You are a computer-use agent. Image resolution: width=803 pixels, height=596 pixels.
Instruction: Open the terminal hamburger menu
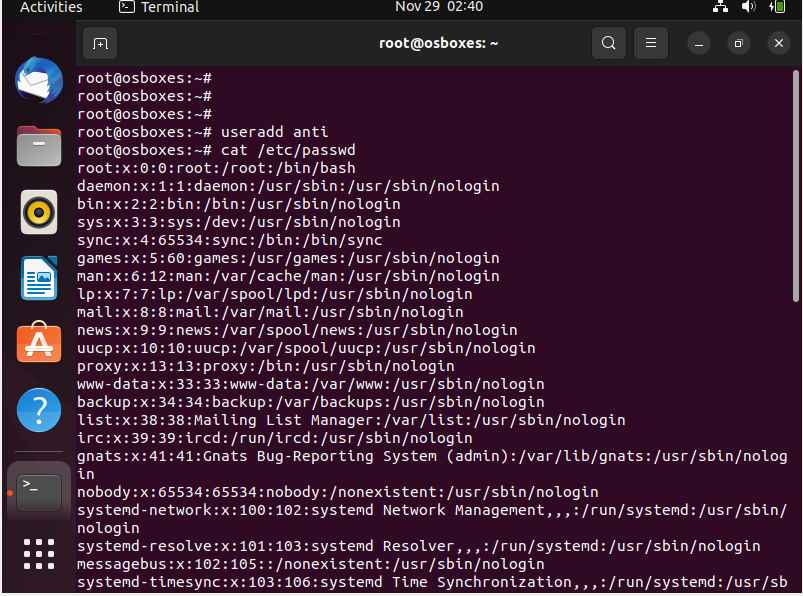[x=651, y=43]
